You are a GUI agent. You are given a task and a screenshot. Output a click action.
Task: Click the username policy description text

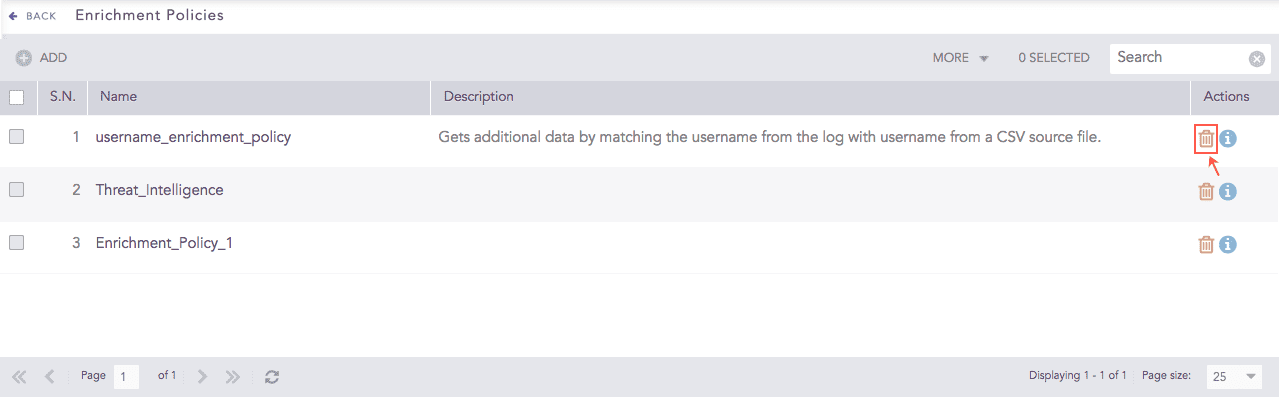coord(769,137)
